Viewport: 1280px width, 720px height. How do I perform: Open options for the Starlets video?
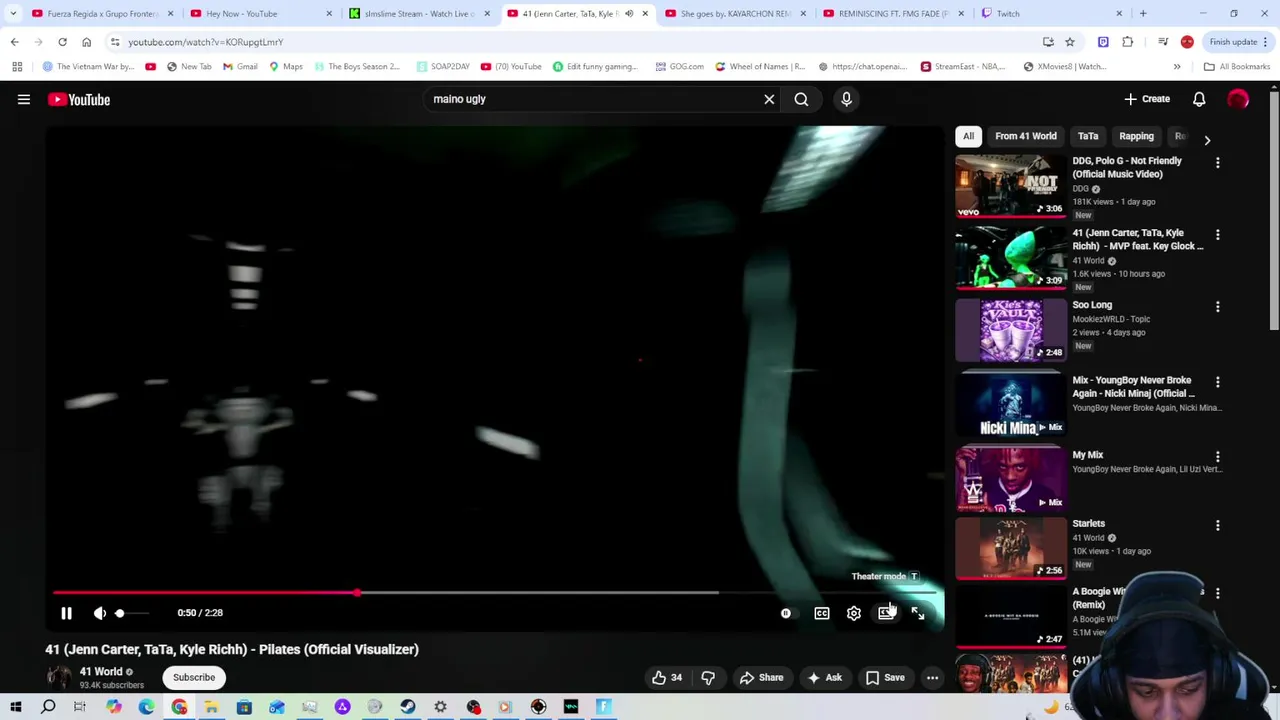[x=1217, y=525]
